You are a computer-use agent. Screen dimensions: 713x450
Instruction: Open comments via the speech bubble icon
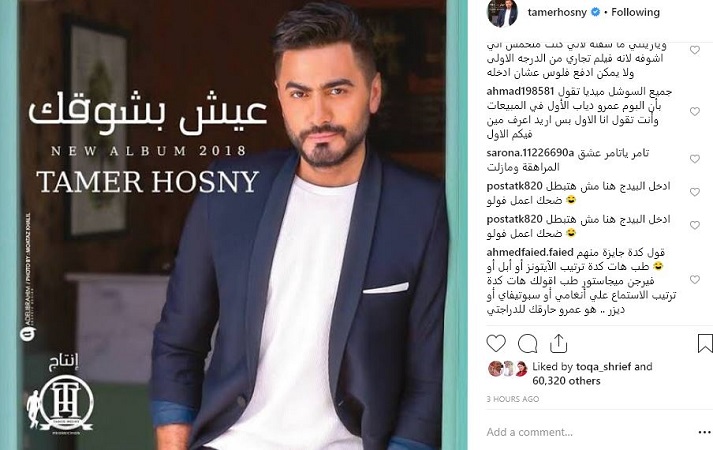coord(527,344)
